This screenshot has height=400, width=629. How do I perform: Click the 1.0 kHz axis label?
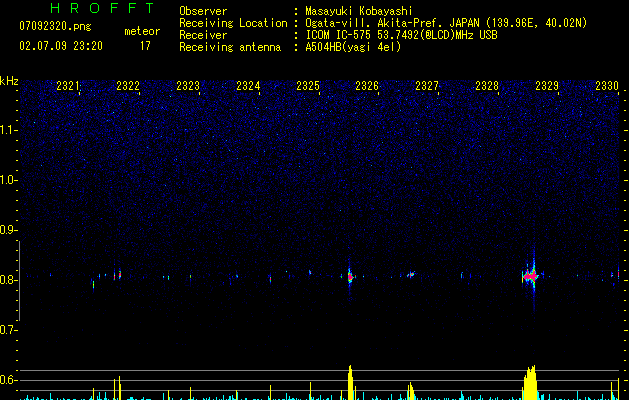(x=8, y=180)
